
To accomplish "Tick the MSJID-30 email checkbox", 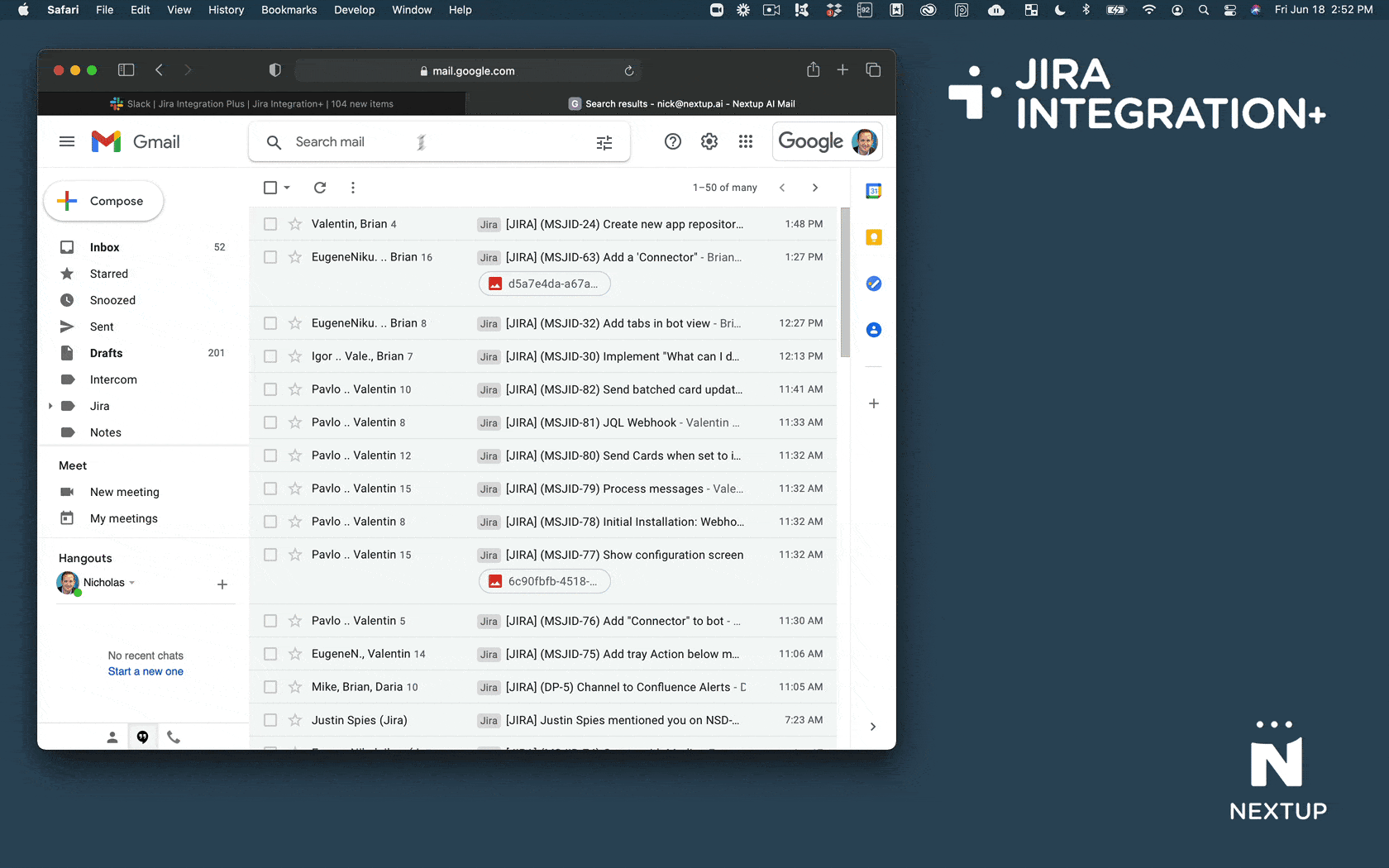I will [x=270, y=356].
